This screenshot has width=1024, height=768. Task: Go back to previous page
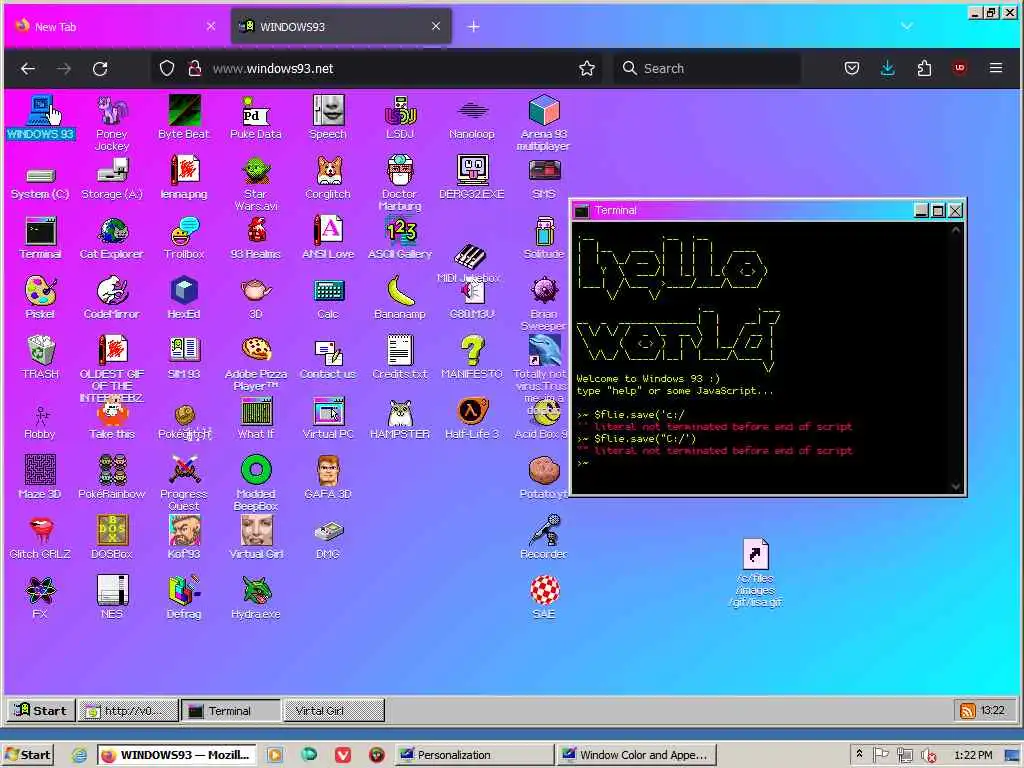point(27,69)
